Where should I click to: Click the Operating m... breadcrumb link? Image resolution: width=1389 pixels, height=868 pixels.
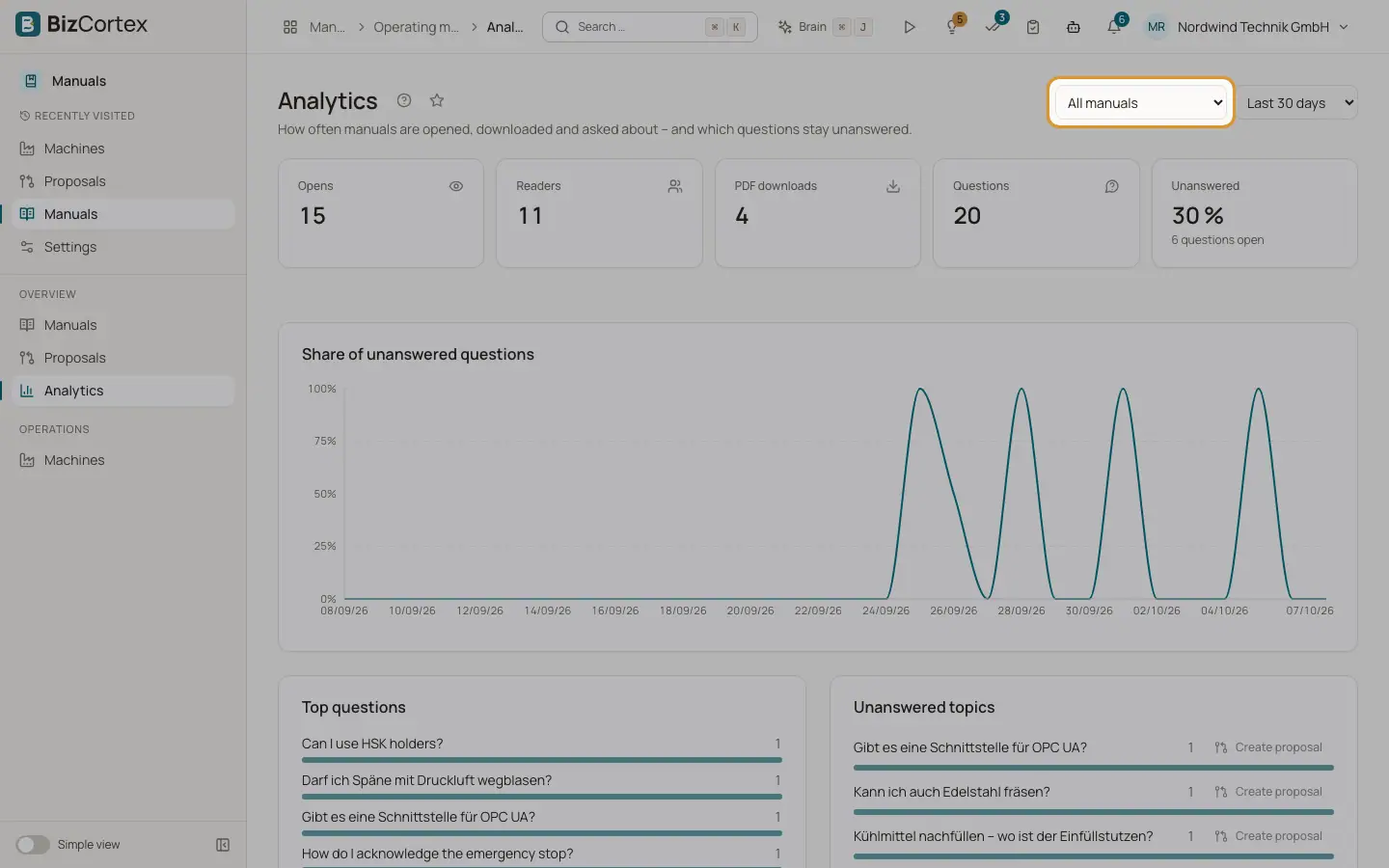[x=416, y=27]
